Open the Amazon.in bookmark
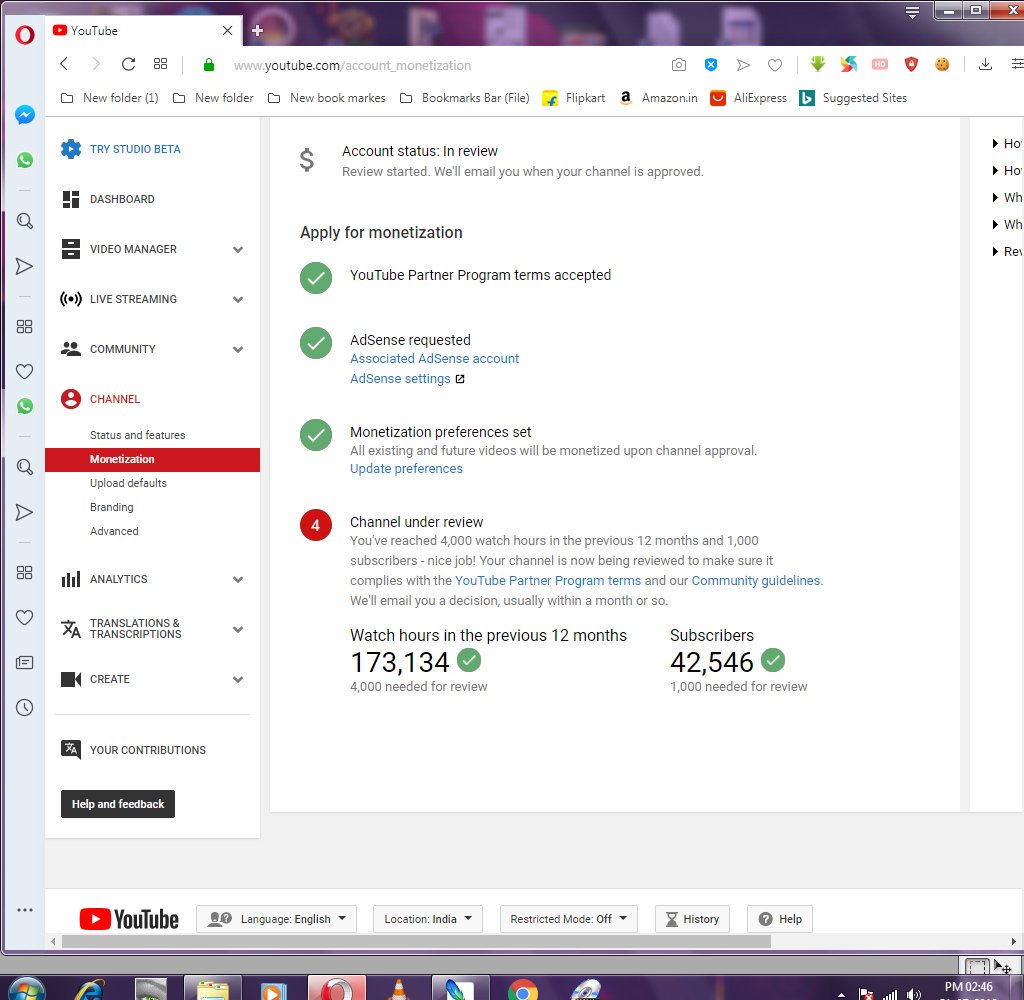This screenshot has width=1024, height=1000. [x=659, y=98]
